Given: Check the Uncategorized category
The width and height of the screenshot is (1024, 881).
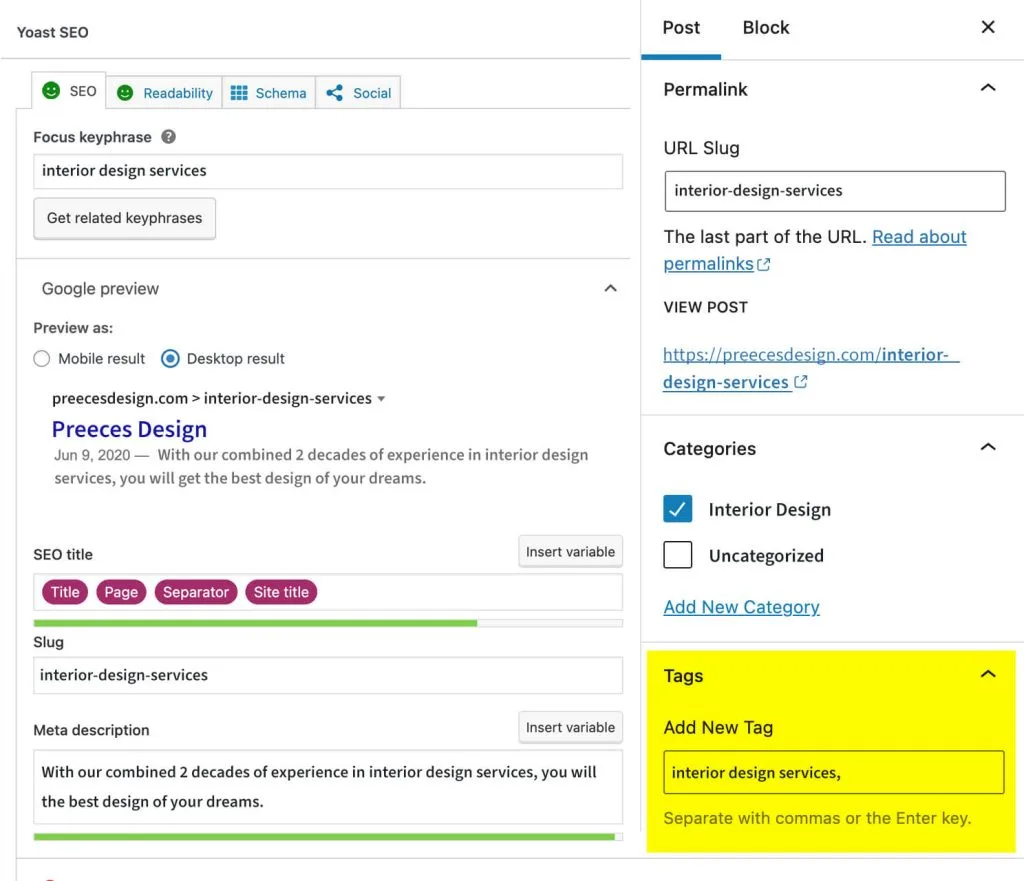Looking at the screenshot, I should (678, 555).
